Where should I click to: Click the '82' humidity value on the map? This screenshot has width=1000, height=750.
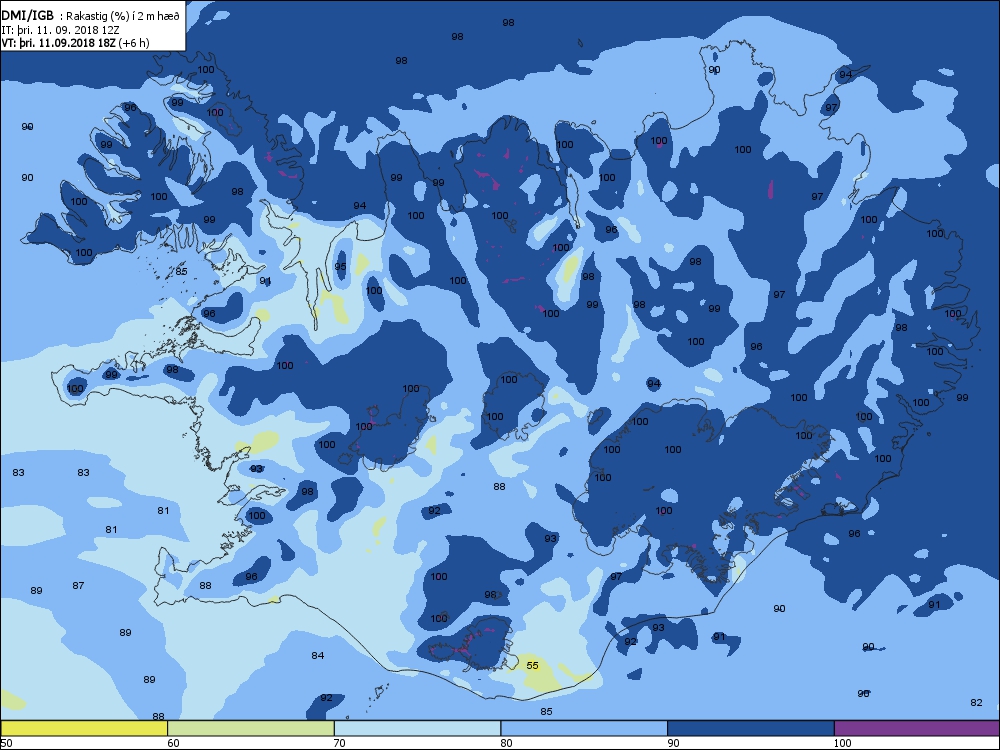click(976, 702)
